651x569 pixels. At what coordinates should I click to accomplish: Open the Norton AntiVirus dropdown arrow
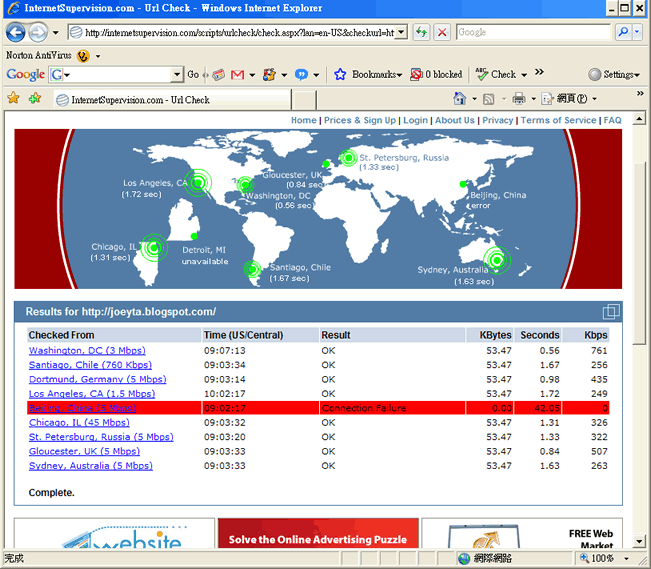click(98, 56)
